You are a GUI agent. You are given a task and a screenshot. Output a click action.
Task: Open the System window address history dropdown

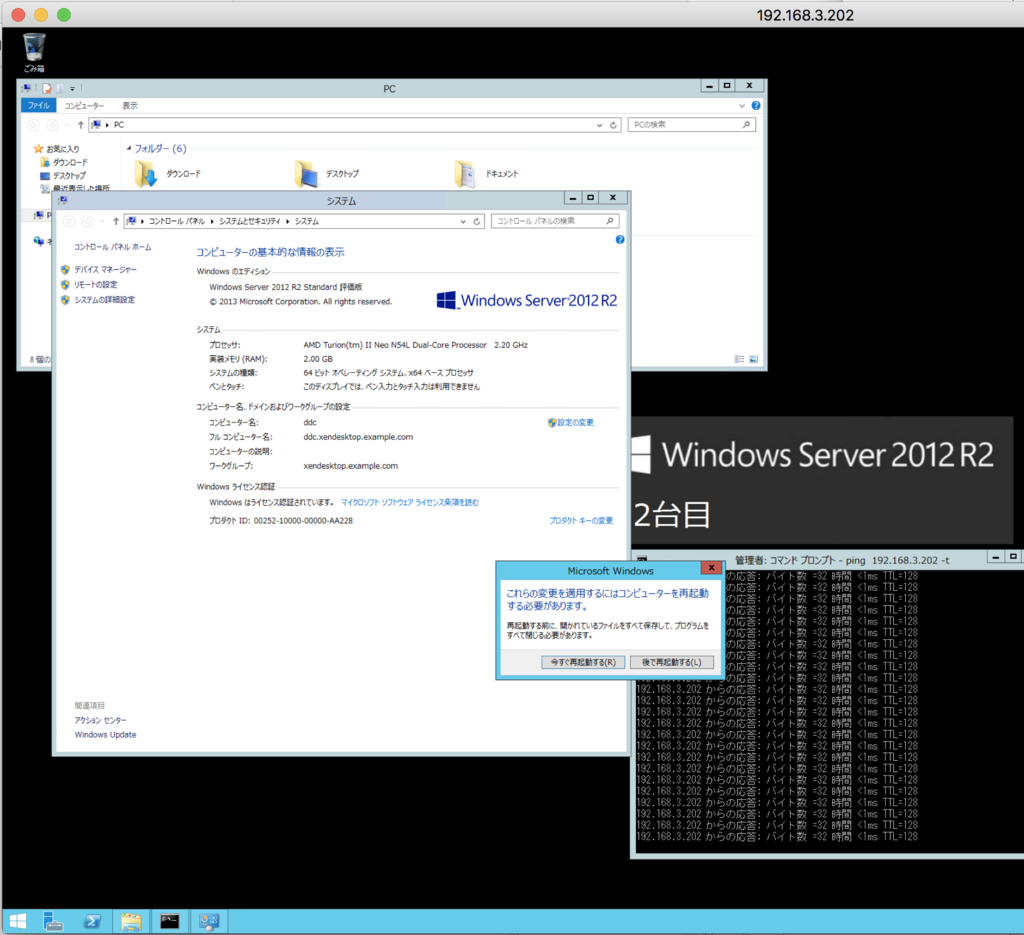pyautogui.click(x=463, y=221)
